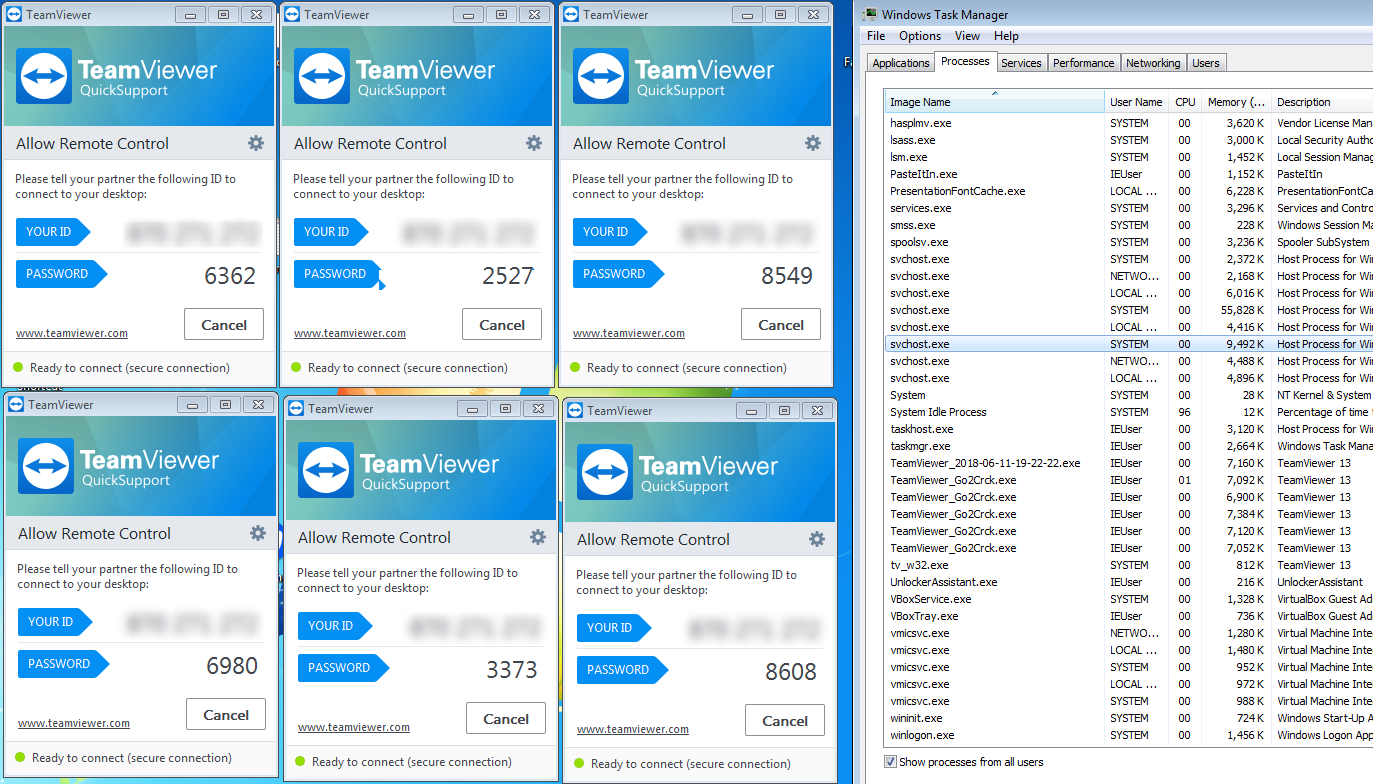Screen dimensions: 1373x784
Task: Cancel the TeamViewer window showing password 8549
Action: [x=781, y=324]
